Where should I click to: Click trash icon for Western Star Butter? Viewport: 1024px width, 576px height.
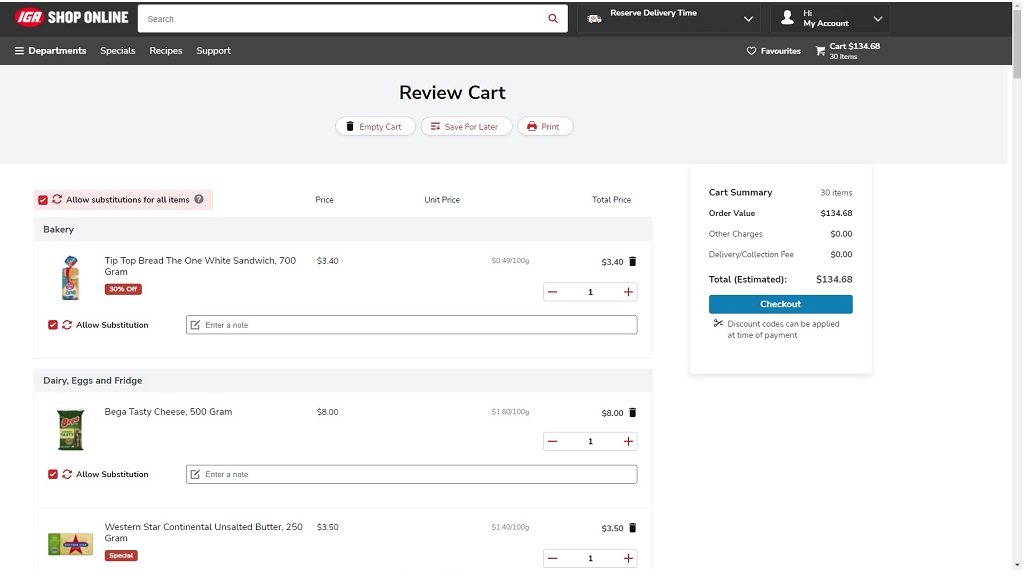[x=632, y=528]
